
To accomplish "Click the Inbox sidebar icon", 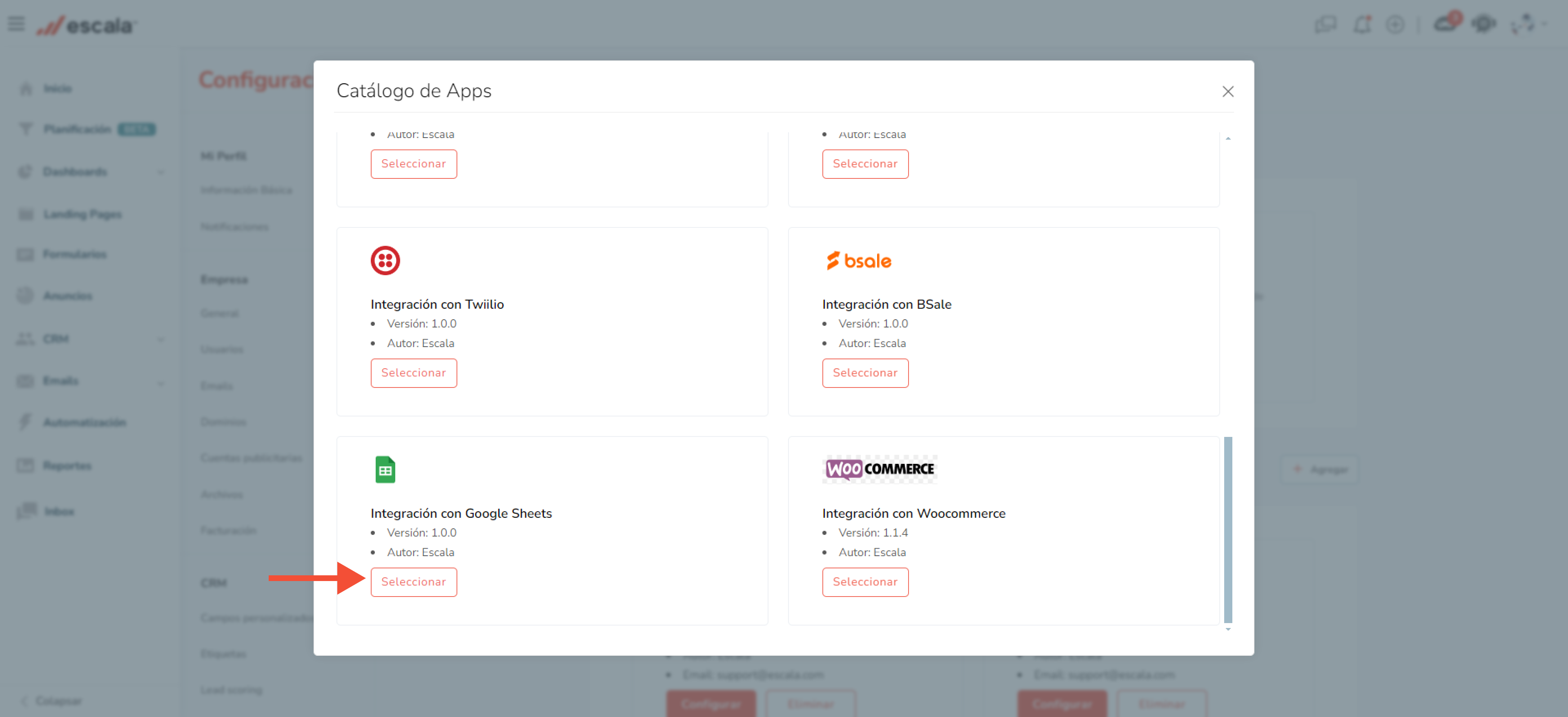I will click(26, 511).
